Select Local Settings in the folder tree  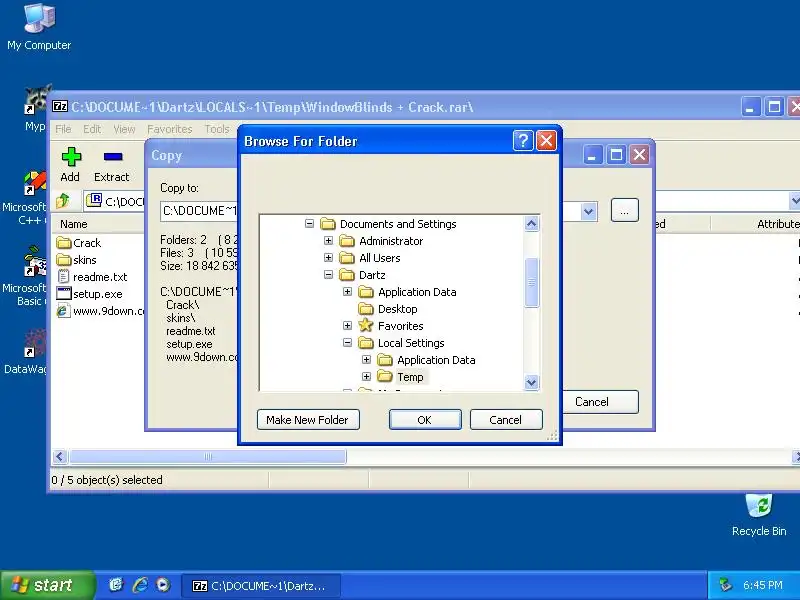[411, 343]
